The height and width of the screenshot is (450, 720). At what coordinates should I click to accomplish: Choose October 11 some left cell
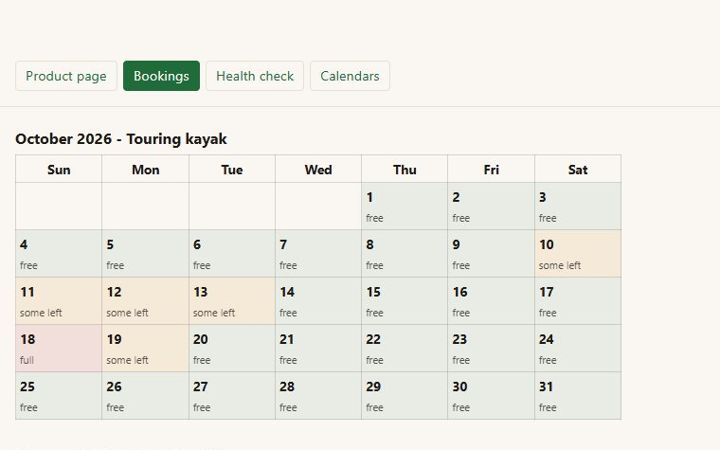point(58,301)
